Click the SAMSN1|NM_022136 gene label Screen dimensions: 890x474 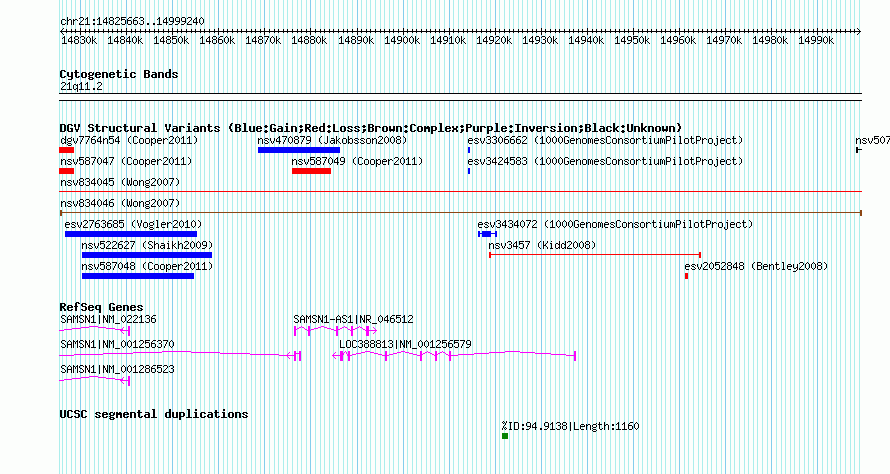(x=108, y=320)
